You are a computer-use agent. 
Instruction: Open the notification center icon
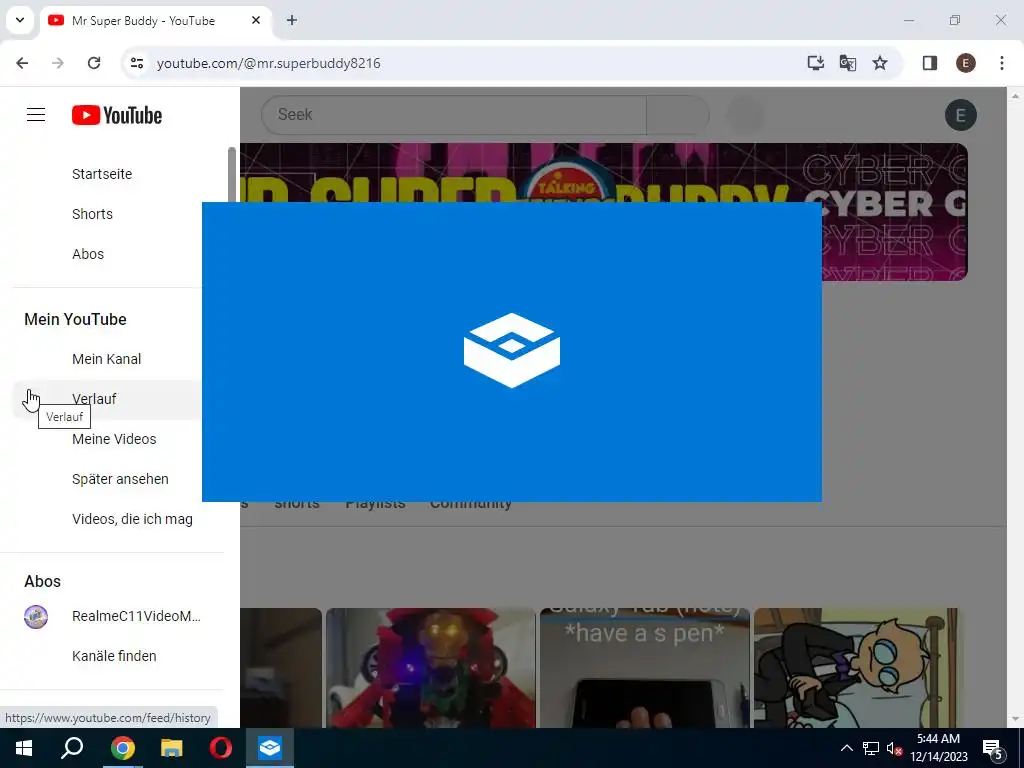click(993, 748)
